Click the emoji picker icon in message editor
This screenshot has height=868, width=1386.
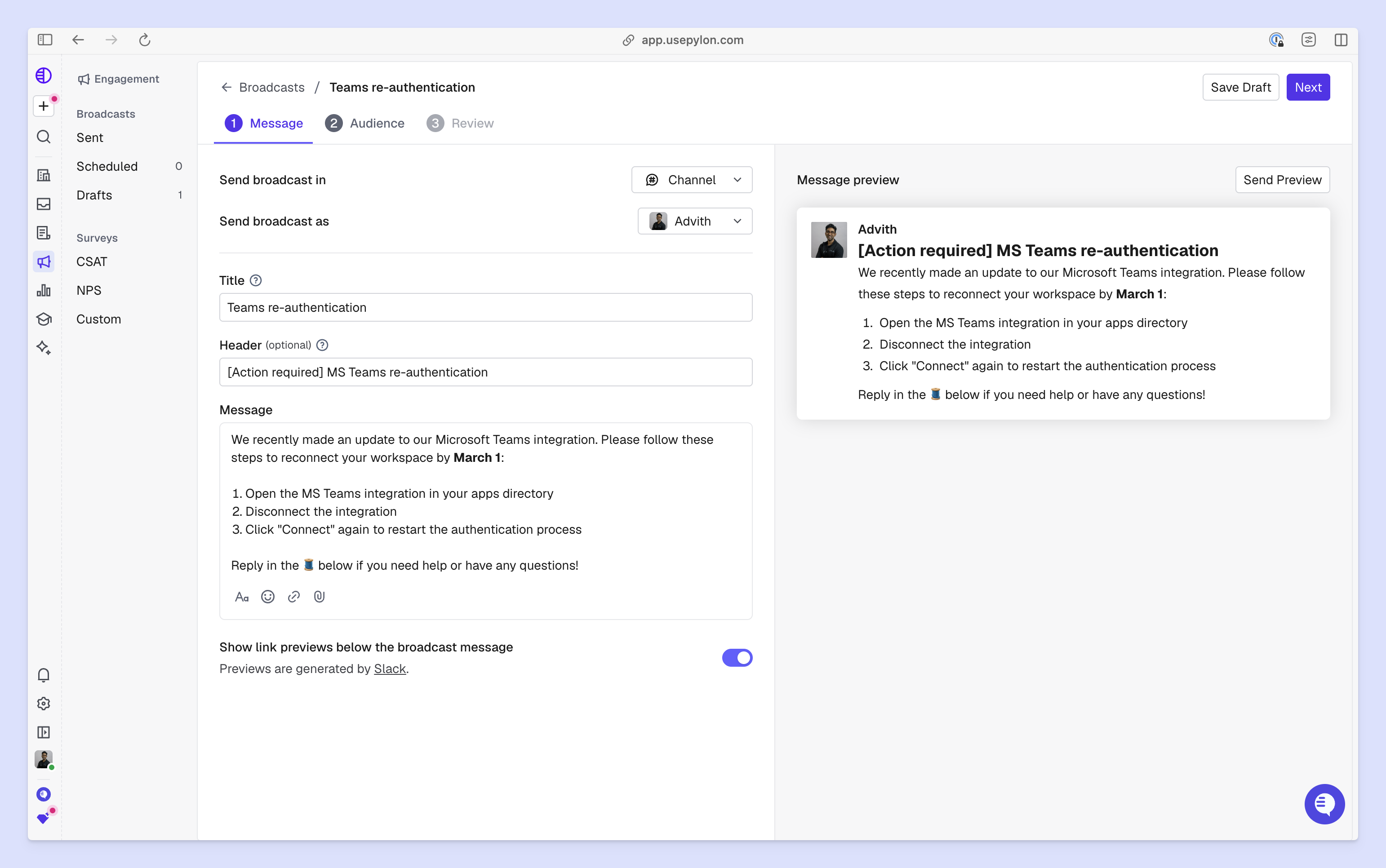click(267, 597)
